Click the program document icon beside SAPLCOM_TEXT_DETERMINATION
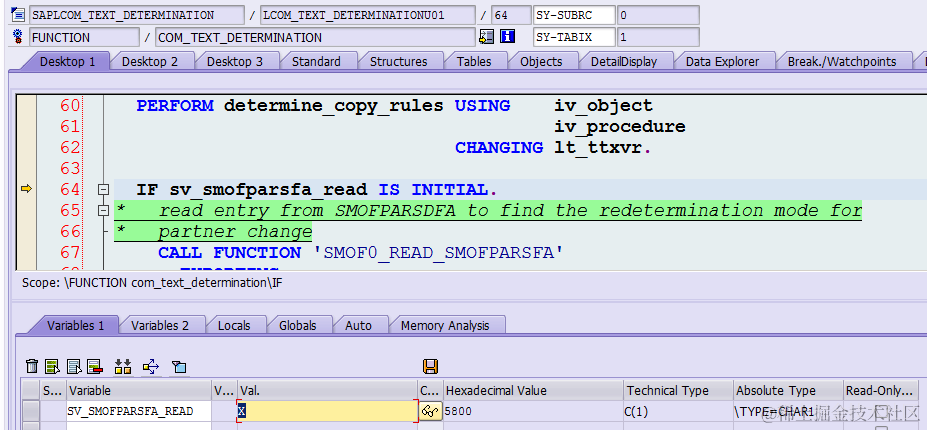This screenshot has height=430, width=927. (18, 15)
